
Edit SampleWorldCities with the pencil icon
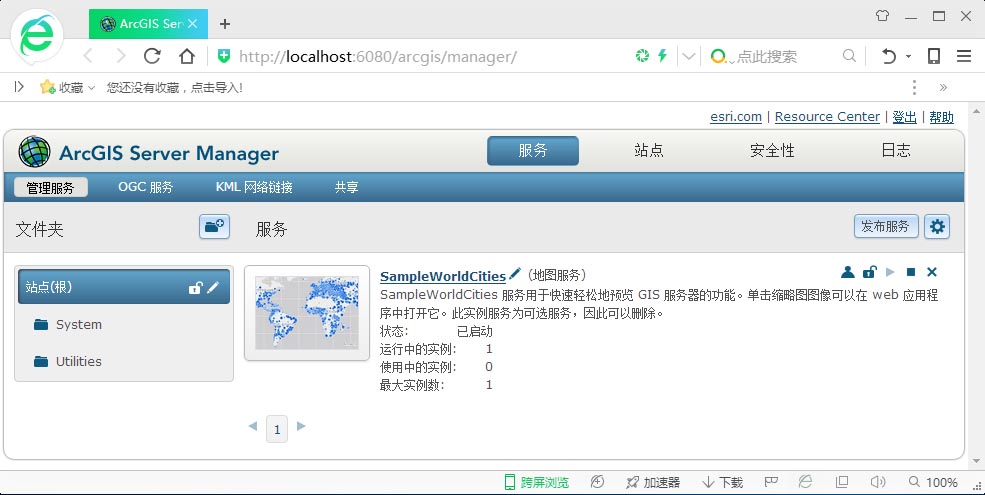click(514, 274)
